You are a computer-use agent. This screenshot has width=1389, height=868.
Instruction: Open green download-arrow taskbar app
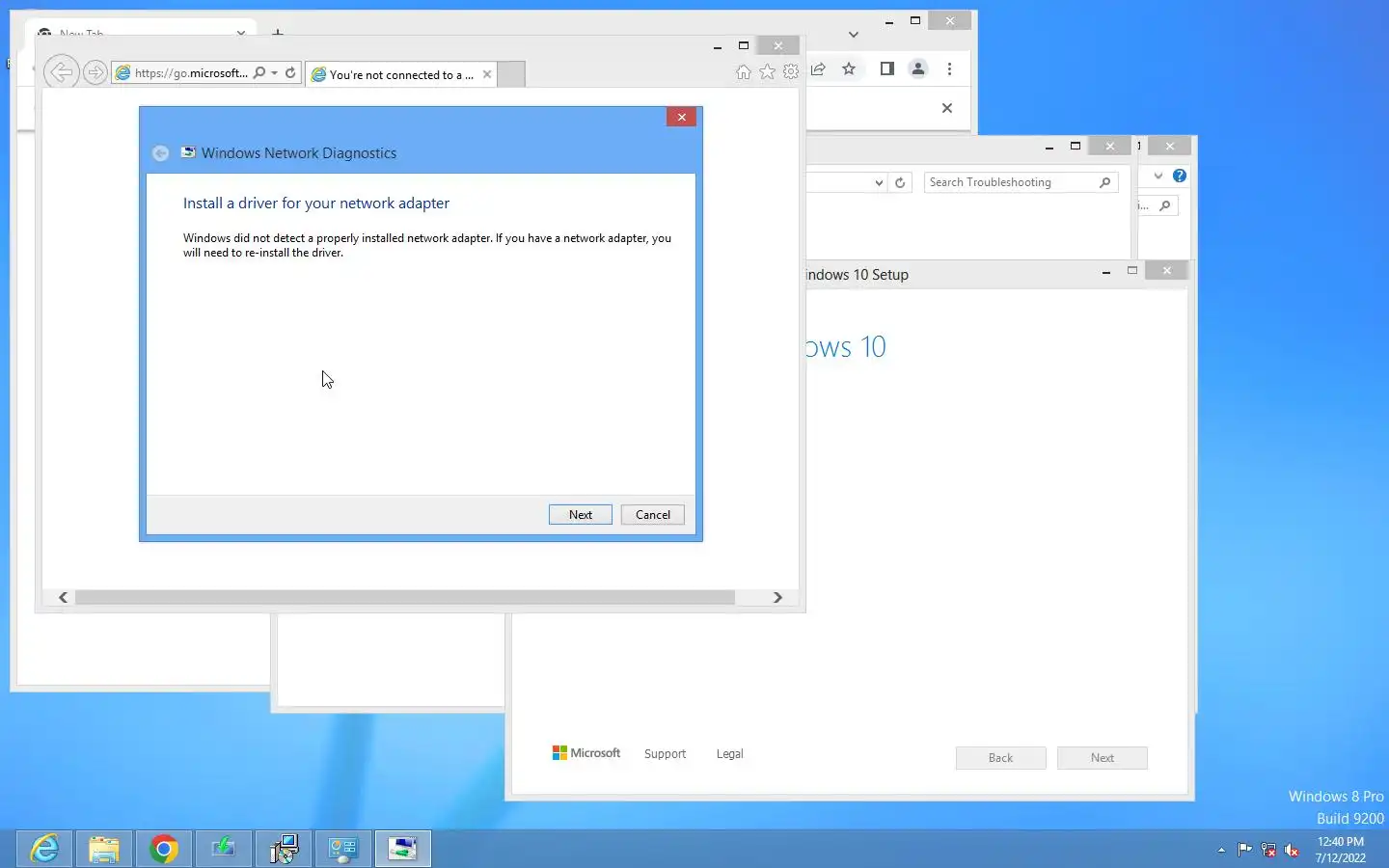[x=224, y=849]
